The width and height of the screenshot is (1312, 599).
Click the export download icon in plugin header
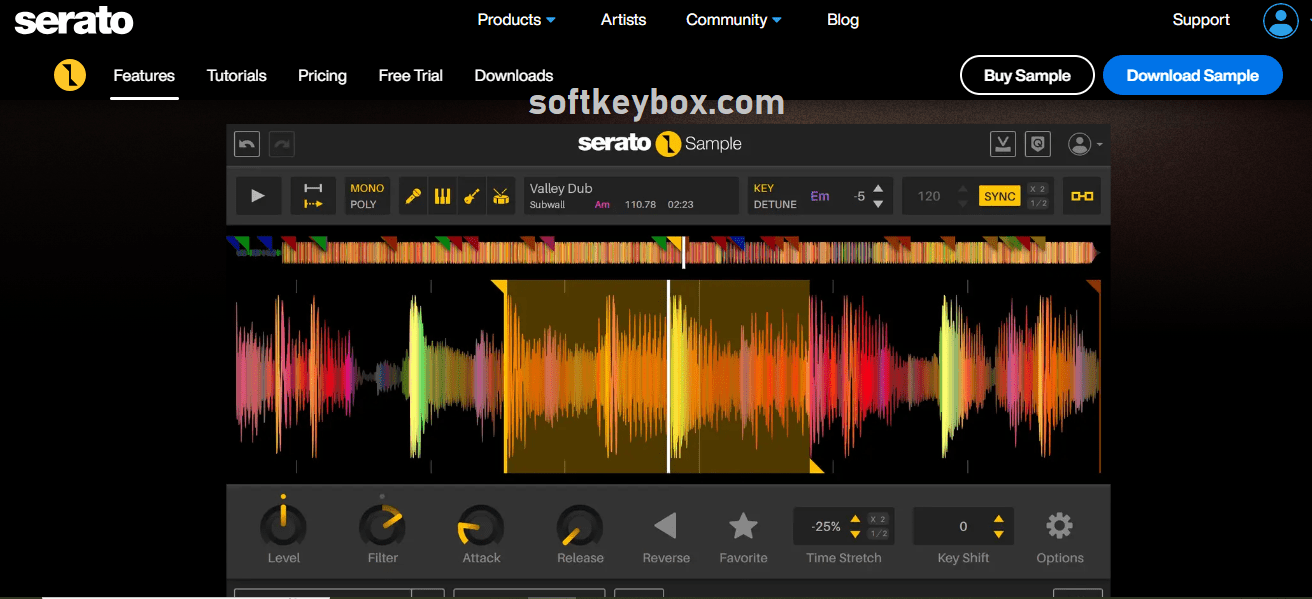pos(1002,144)
